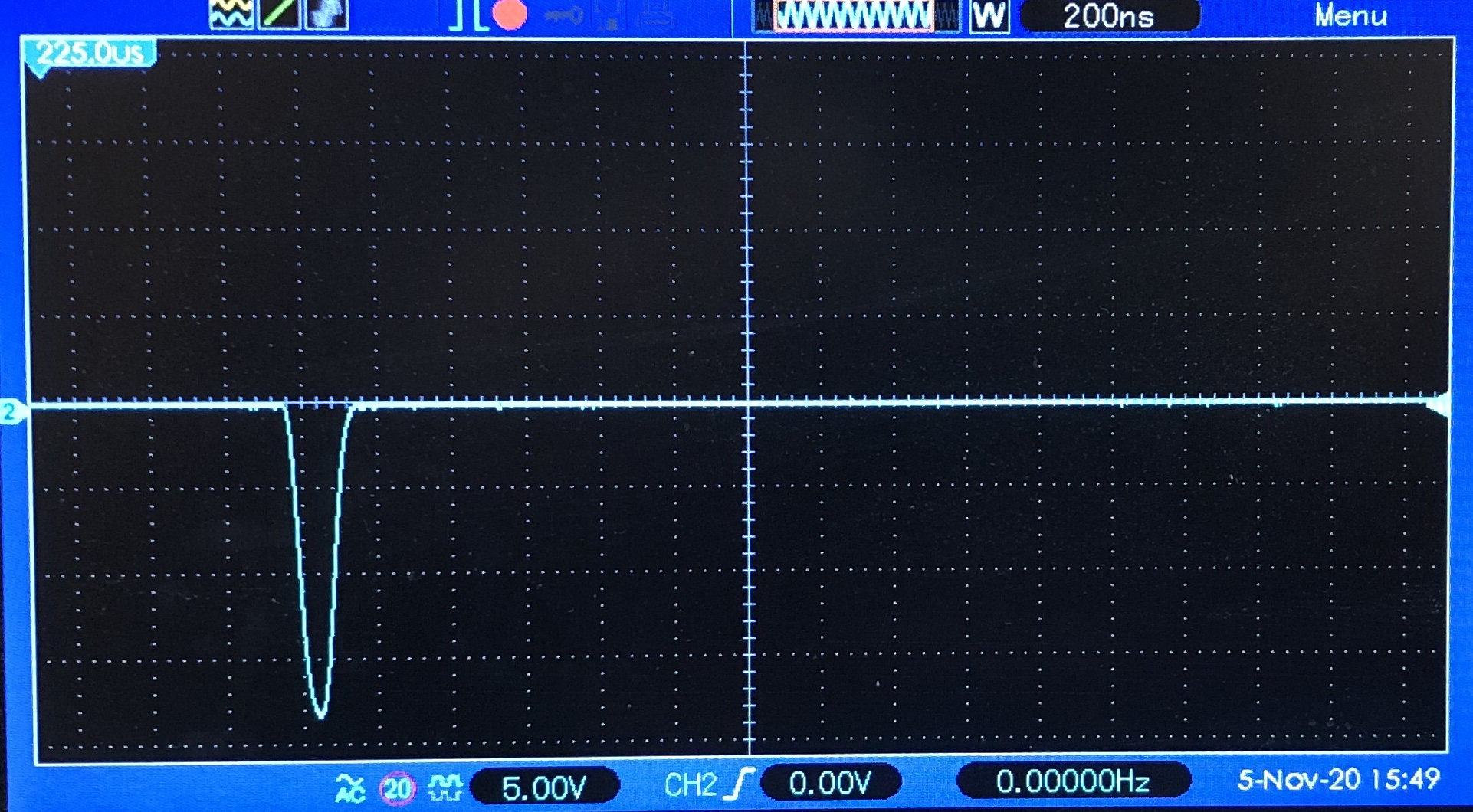Click the bottom tip of the negative pulse
Image resolution: width=1473 pixels, height=812 pixels.
(321, 715)
